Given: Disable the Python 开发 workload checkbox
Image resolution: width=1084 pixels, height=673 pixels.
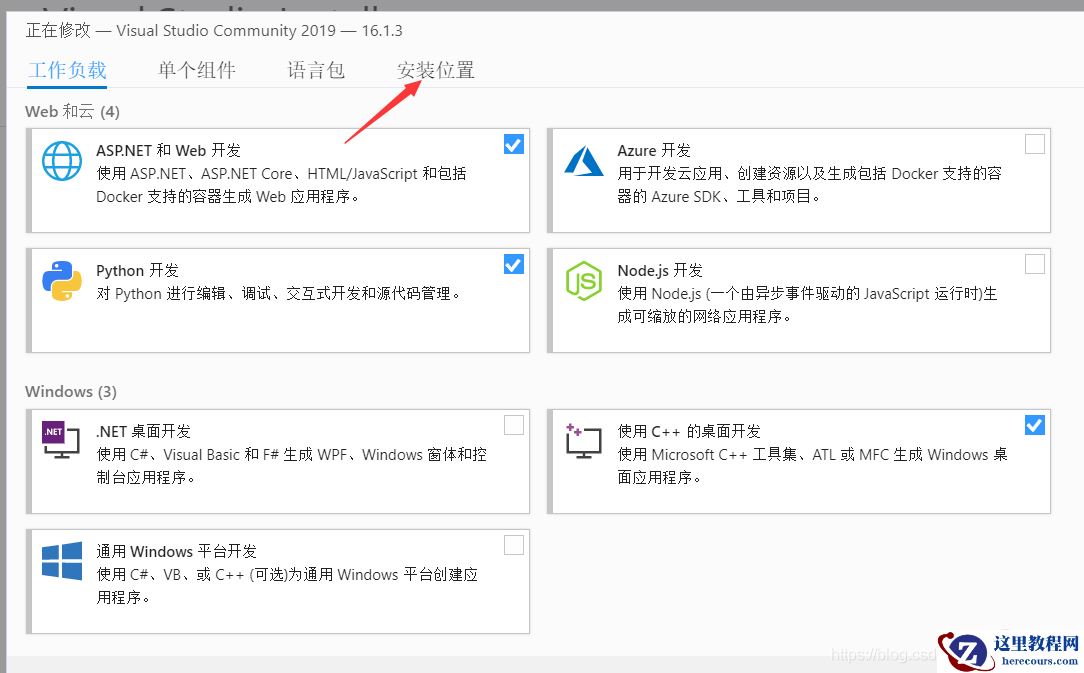Looking at the screenshot, I should [513, 264].
